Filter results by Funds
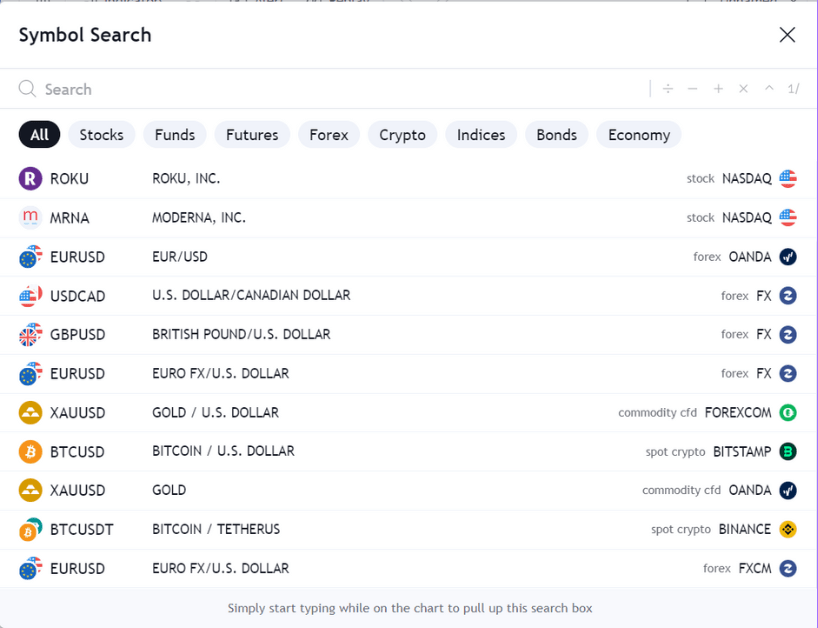Screen dimensions: 818x628 (175, 135)
